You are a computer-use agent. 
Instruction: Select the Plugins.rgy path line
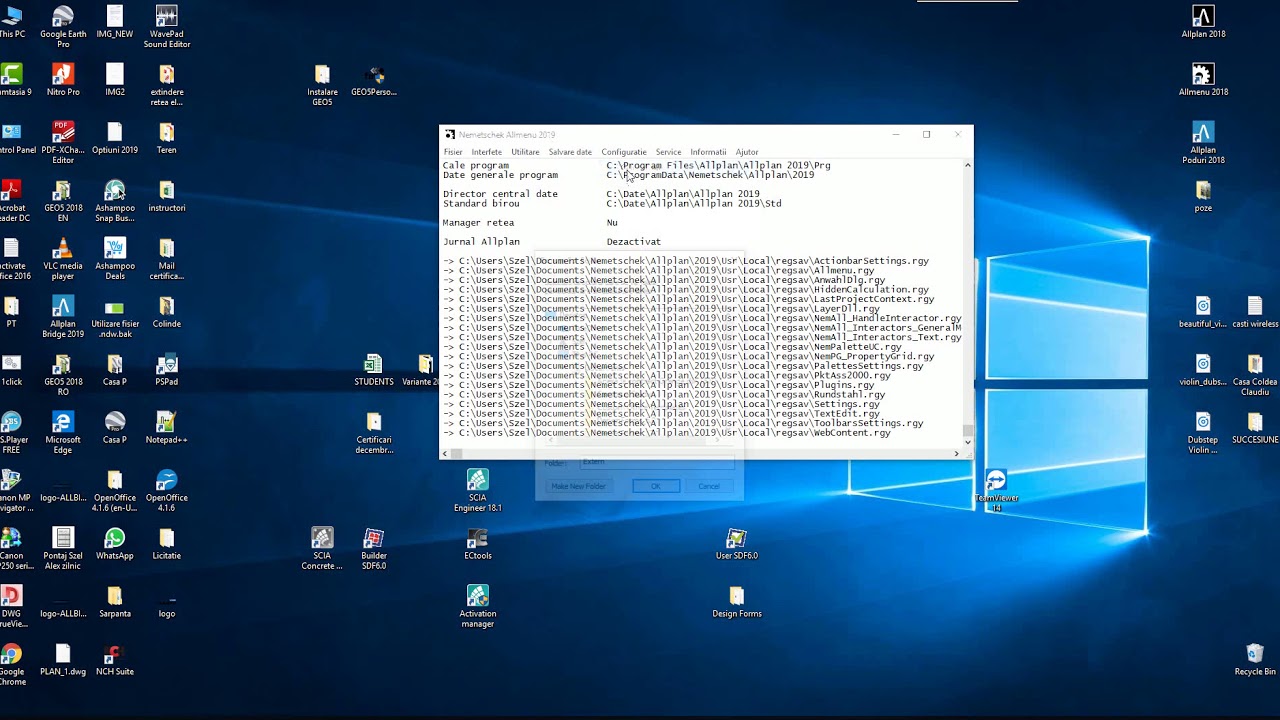coord(659,385)
